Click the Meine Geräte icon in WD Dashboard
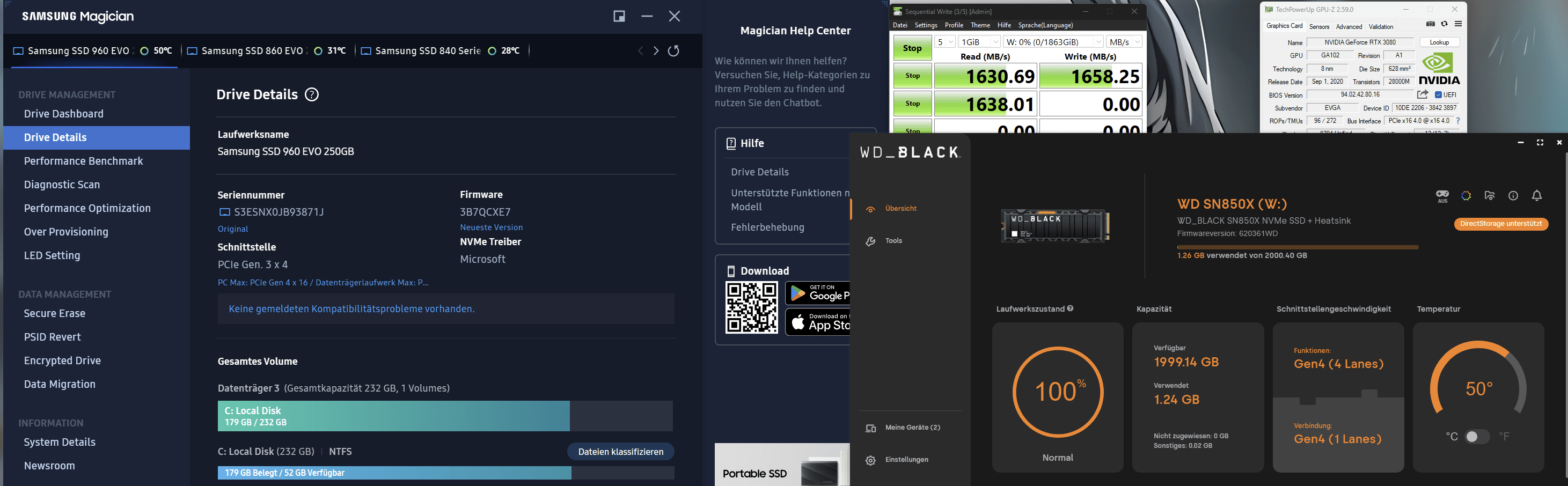Image resolution: width=1568 pixels, height=486 pixels. coord(870,428)
